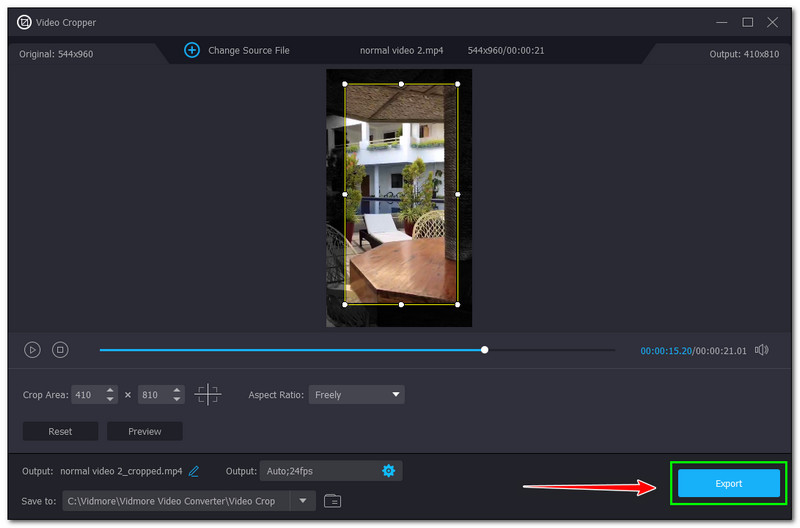Click the Output: 410x810 text
The image size is (800, 528).
click(744, 54)
